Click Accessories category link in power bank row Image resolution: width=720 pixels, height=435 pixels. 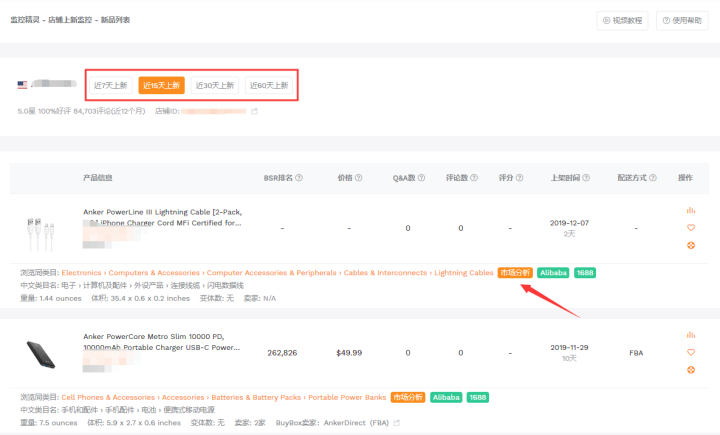click(183, 397)
